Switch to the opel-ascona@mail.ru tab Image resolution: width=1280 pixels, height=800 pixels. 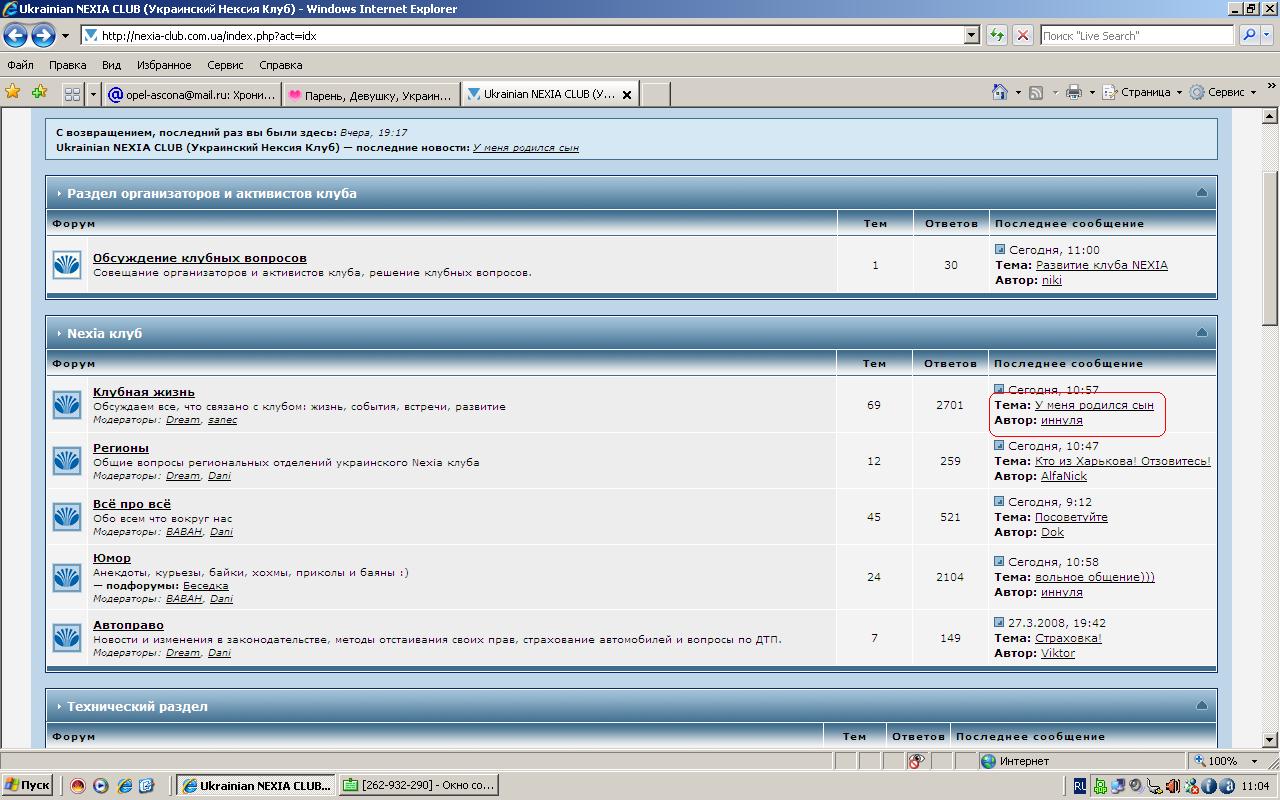(x=192, y=95)
